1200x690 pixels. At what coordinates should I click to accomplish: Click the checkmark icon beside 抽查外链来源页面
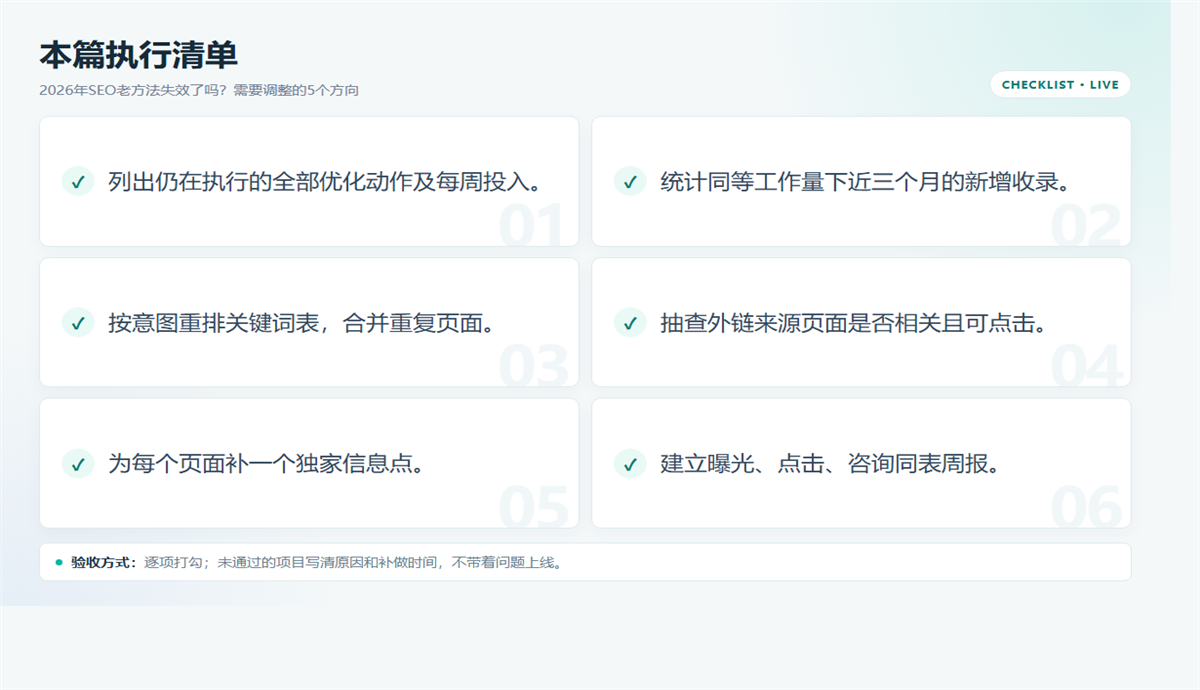(630, 323)
